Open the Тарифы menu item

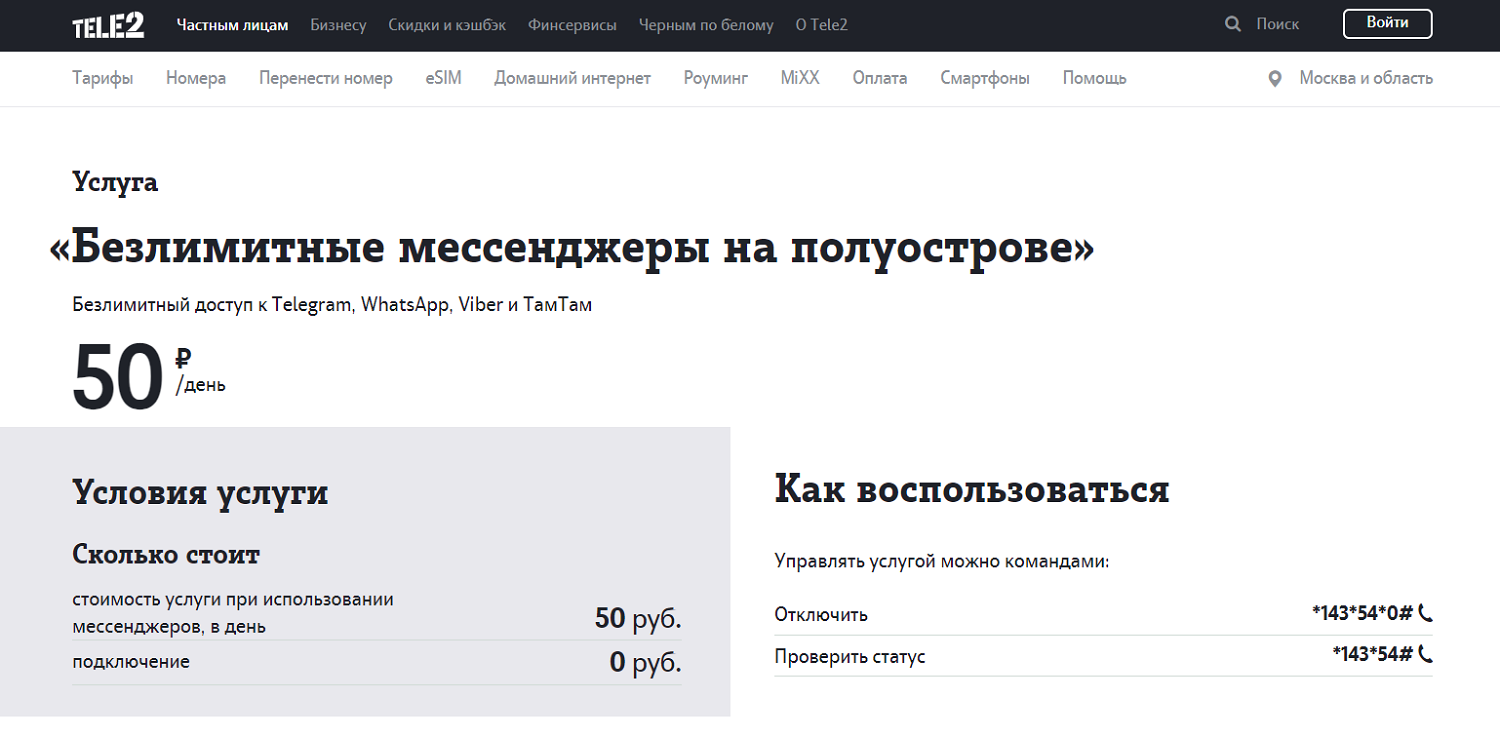[103, 78]
